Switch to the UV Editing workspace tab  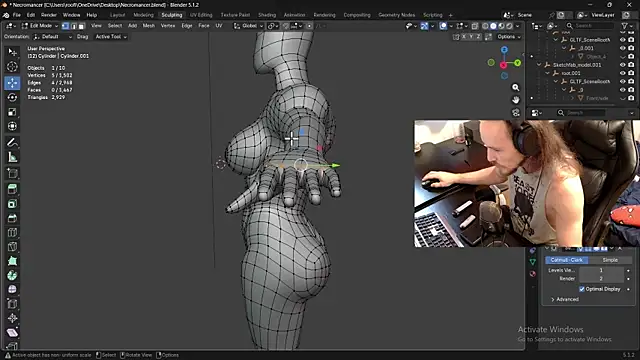[201, 15]
